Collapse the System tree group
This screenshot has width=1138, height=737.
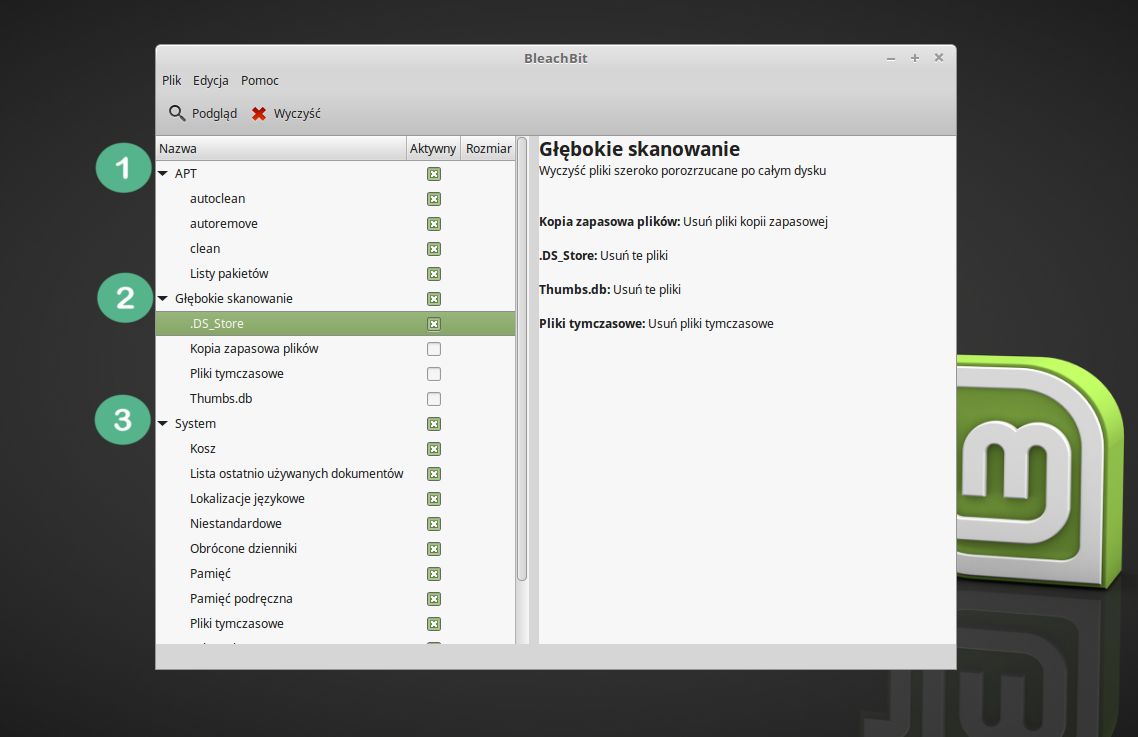pos(163,423)
